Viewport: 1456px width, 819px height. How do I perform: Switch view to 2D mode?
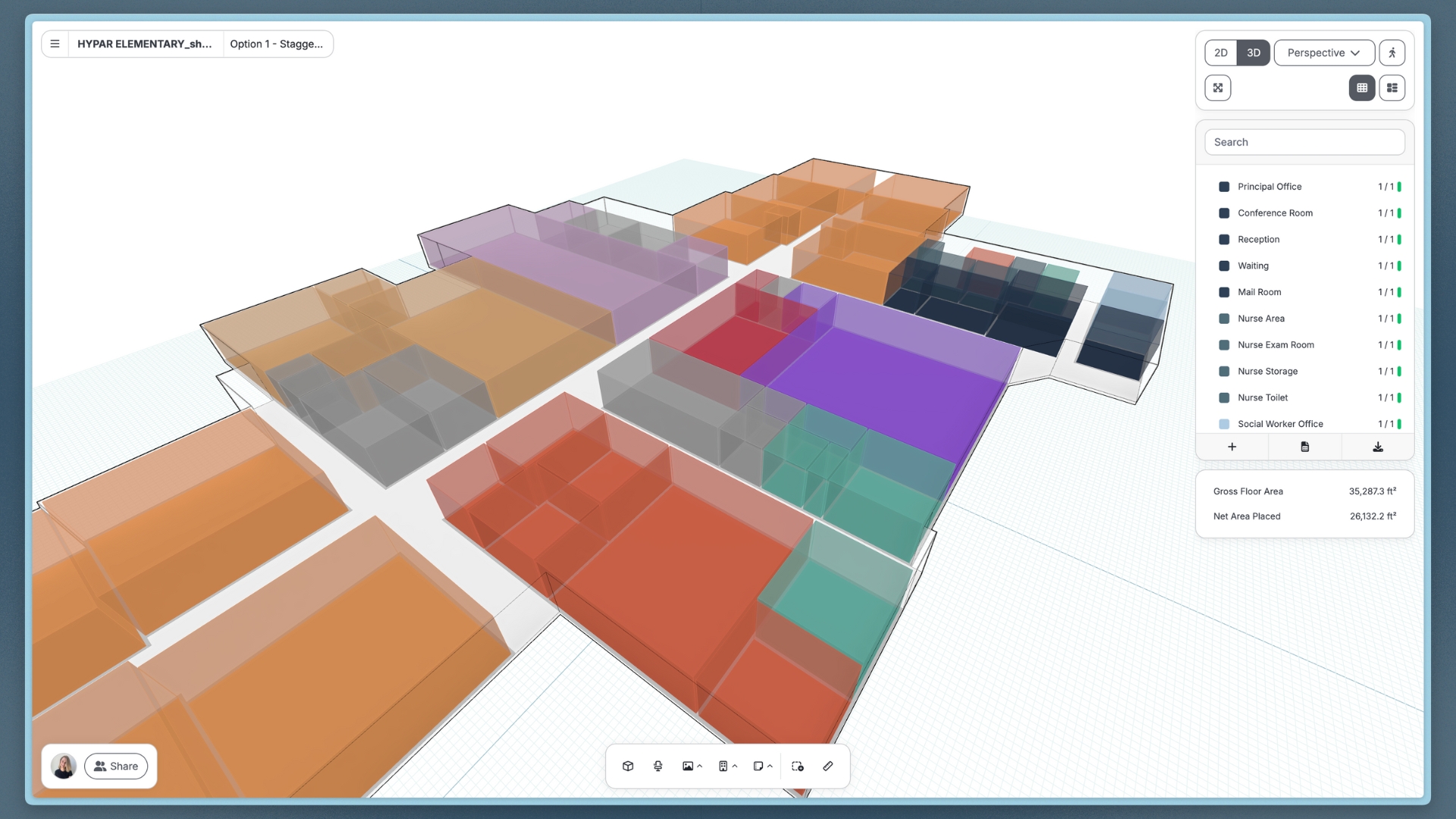point(1221,53)
